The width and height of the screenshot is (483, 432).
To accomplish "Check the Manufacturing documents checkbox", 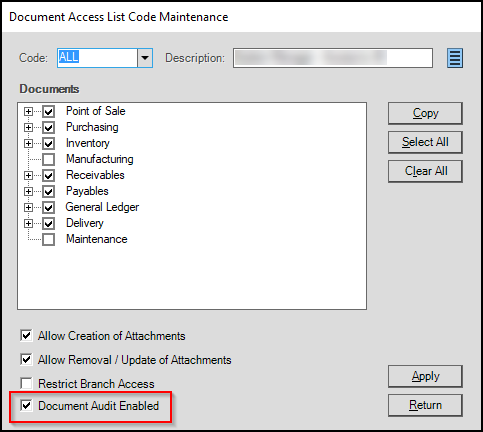I will (x=49, y=159).
